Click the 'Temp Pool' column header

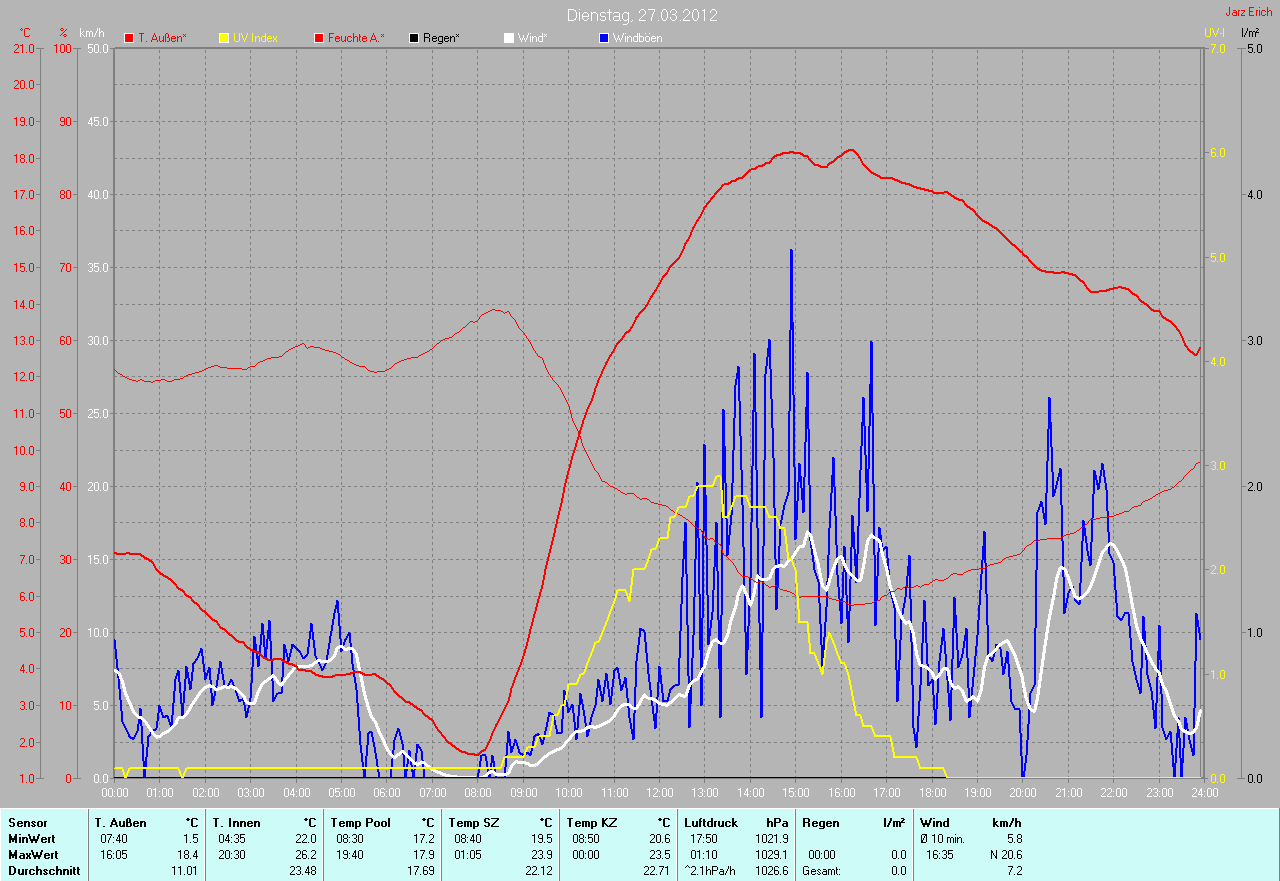point(361,823)
